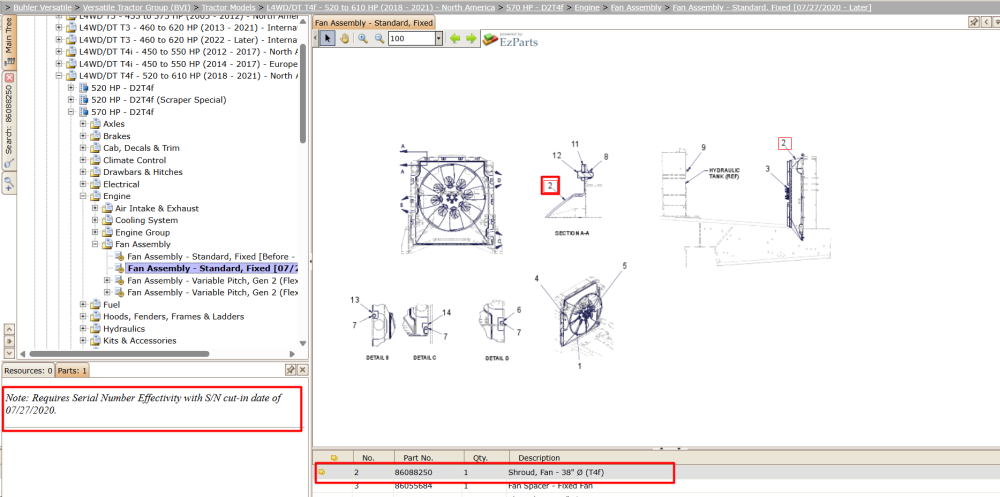Open Buhler Versatile breadcrumb link
This screenshot has height=497, width=1000.
[x=44, y=7]
